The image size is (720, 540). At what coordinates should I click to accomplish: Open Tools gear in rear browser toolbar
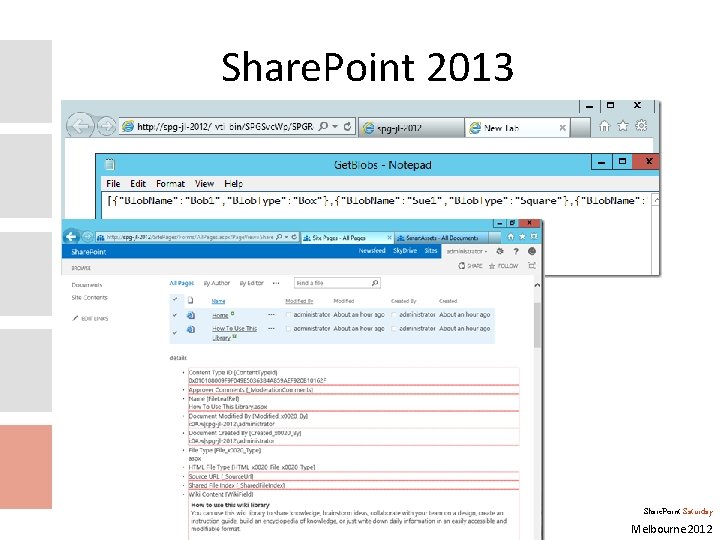pos(641,125)
